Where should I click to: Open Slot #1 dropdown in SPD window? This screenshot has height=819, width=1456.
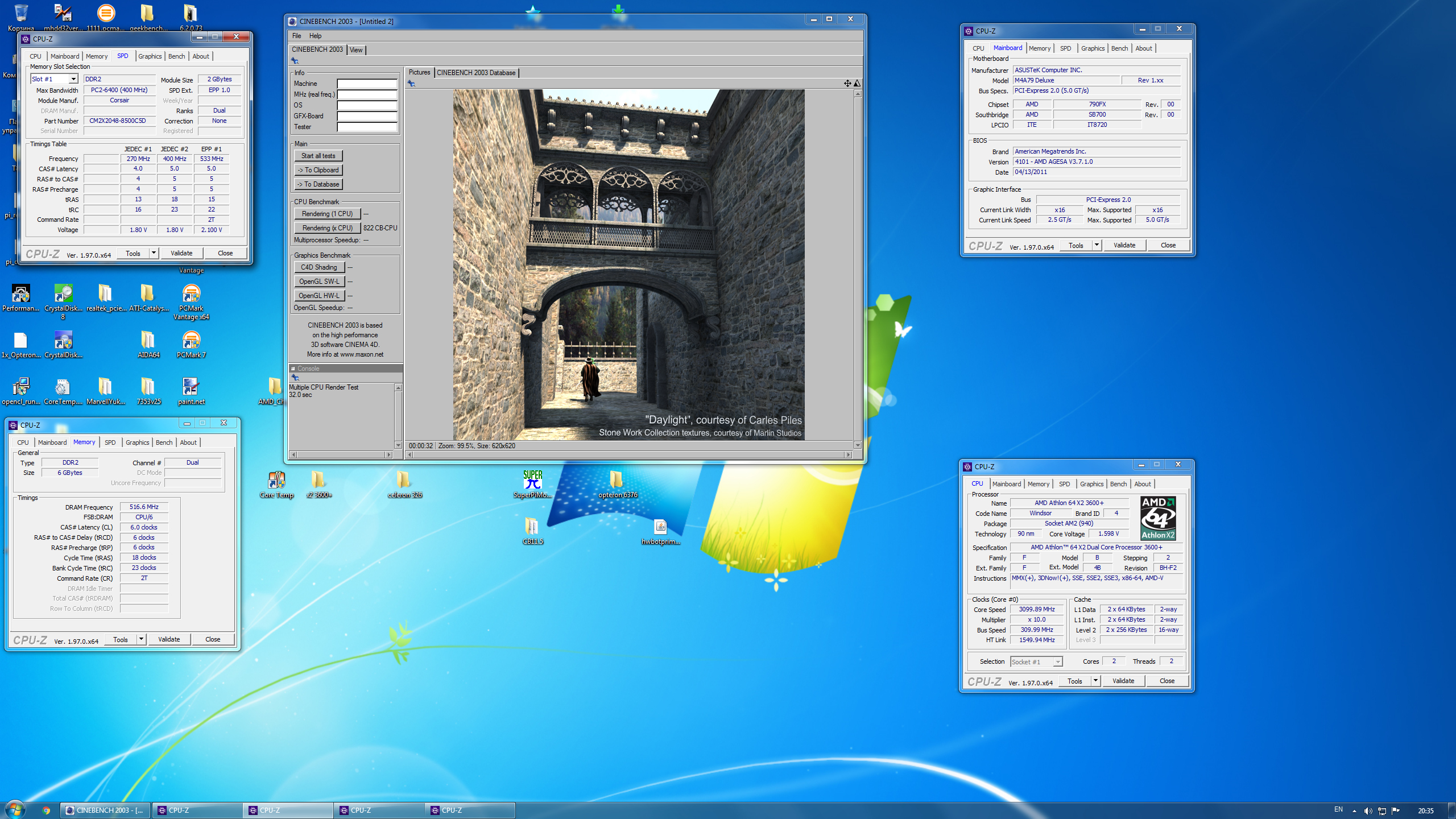click(x=73, y=79)
